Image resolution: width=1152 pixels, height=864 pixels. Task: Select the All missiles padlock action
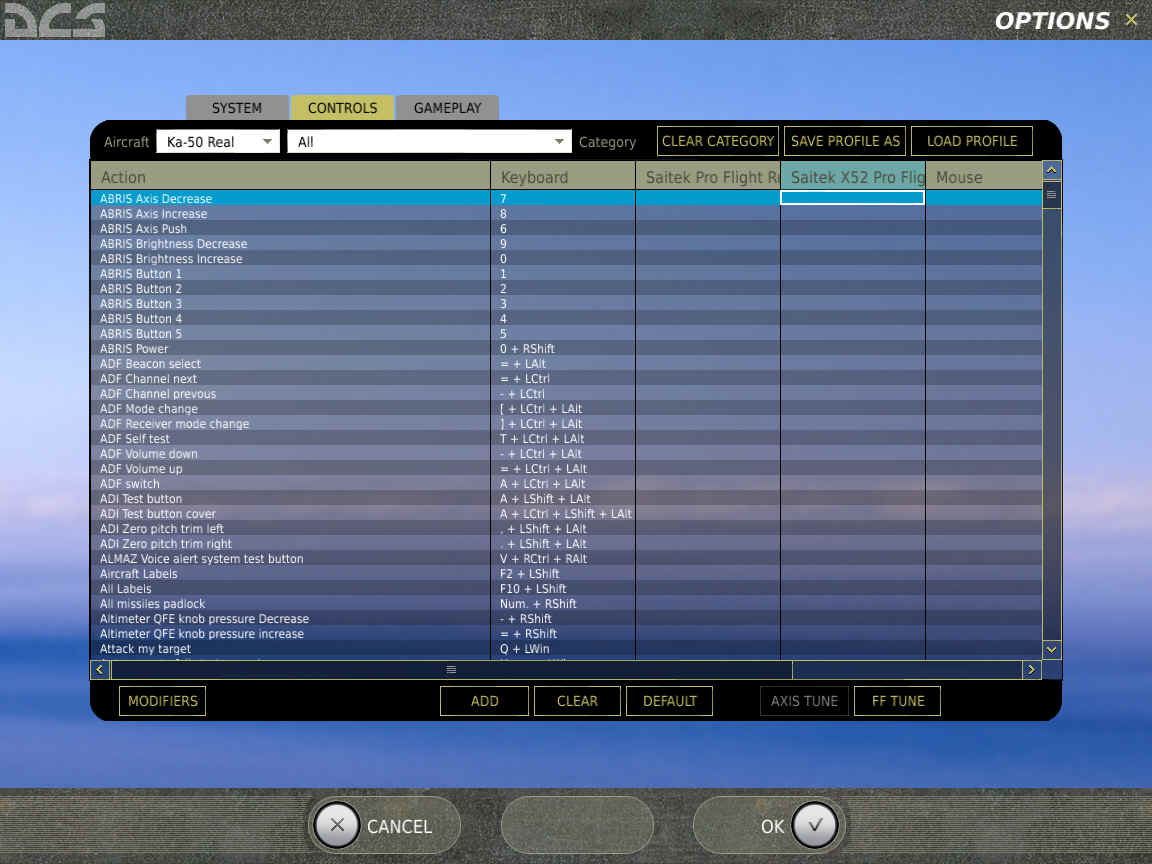pyautogui.click(x=152, y=604)
